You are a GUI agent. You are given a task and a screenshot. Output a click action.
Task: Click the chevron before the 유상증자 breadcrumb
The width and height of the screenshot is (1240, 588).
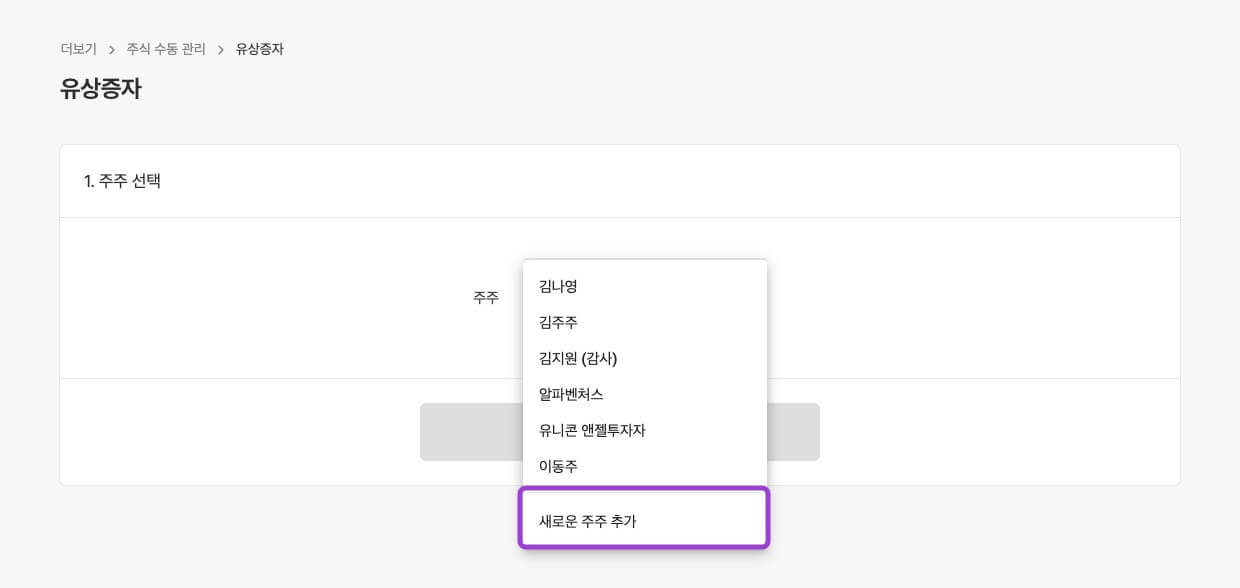(x=220, y=50)
